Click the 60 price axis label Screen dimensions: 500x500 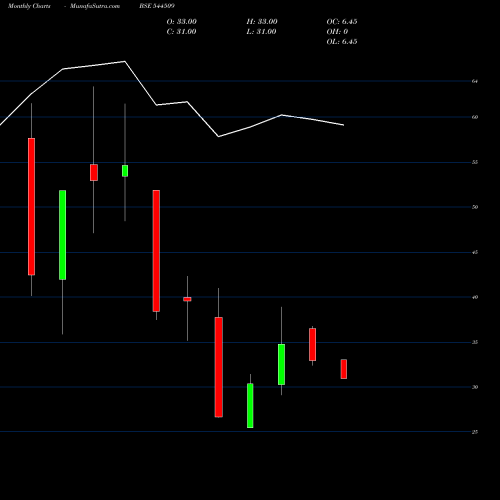click(475, 117)
